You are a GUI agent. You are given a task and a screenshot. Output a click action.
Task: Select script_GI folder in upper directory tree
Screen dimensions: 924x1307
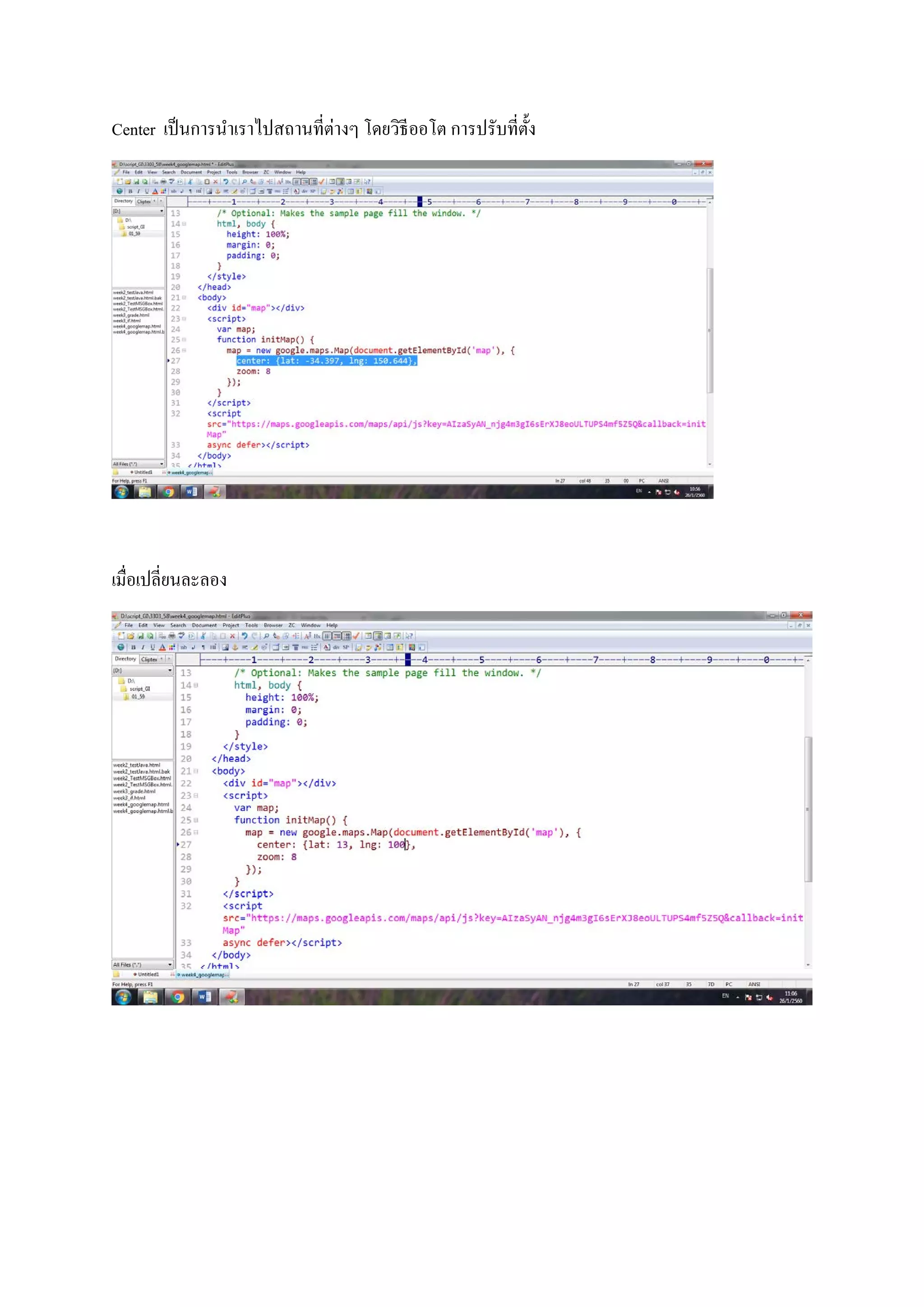click(x=135, y=227)
